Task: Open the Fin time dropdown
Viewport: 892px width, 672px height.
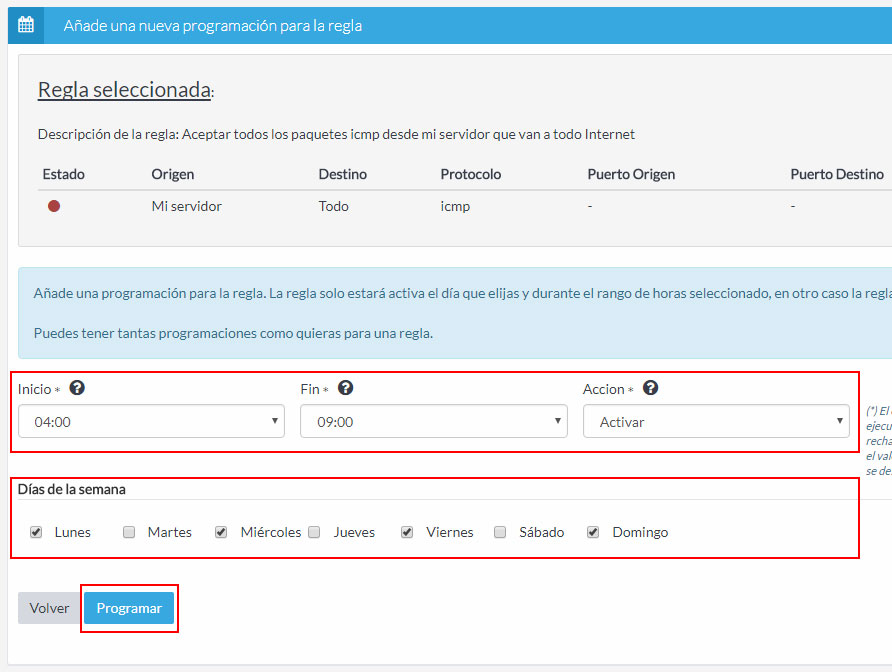Action: 433,422
